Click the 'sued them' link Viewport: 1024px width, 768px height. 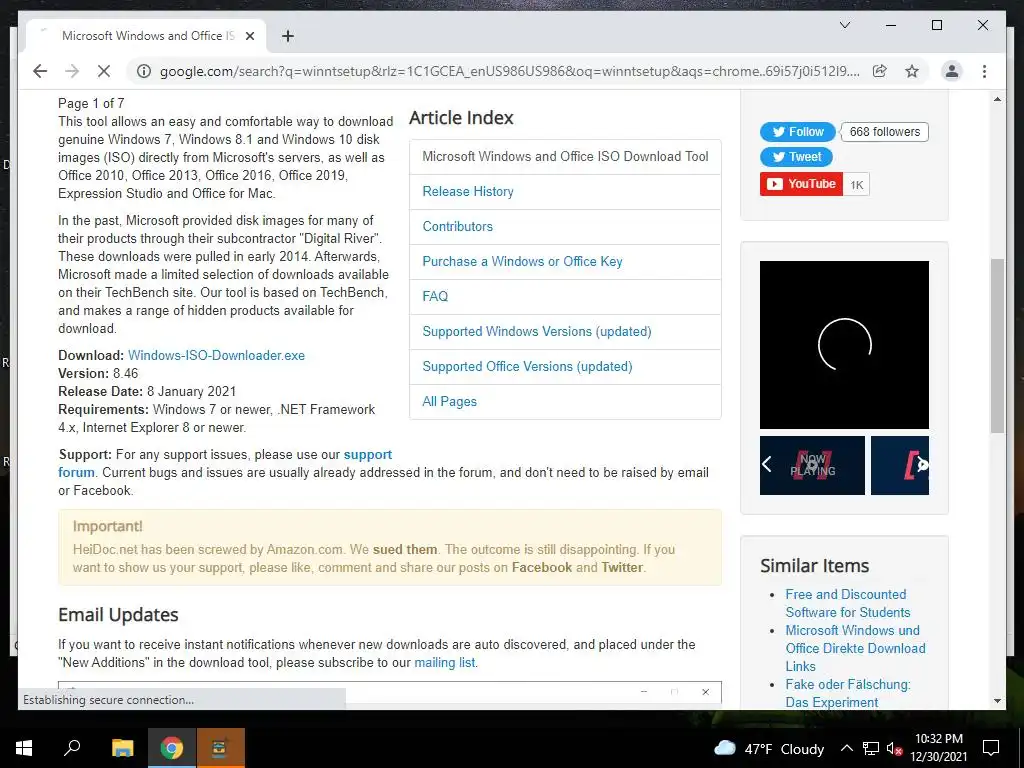(405, 549)
